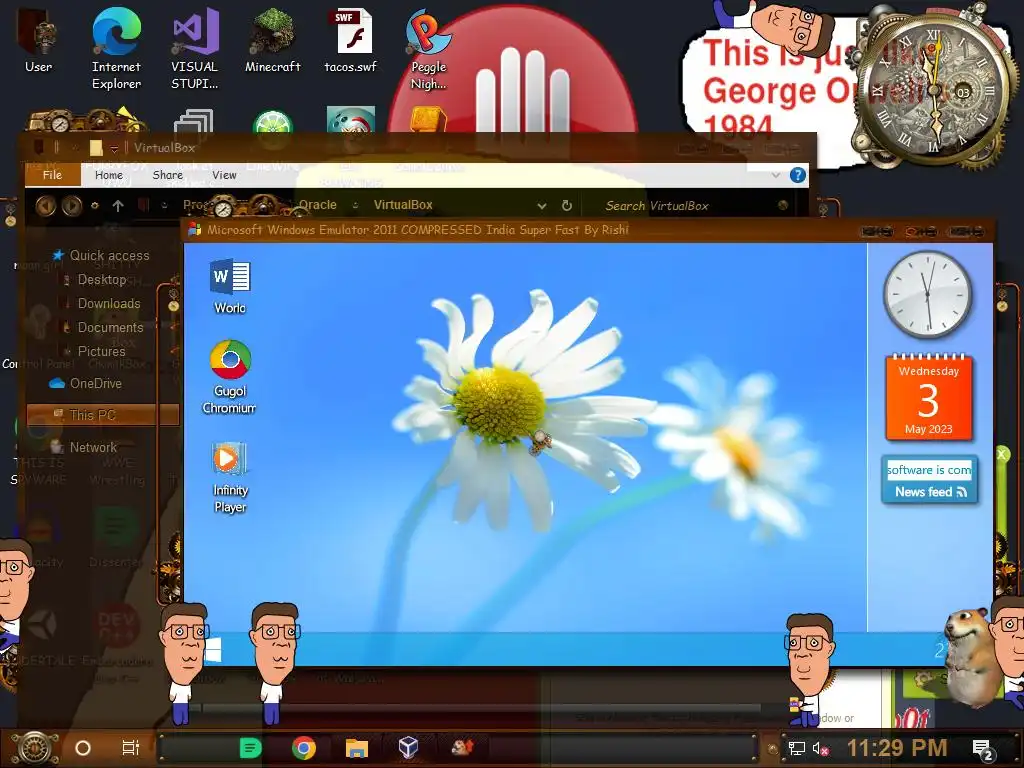
Task: Open the User desktop icon
Action: pyautogui.click(x=38, y=41)
